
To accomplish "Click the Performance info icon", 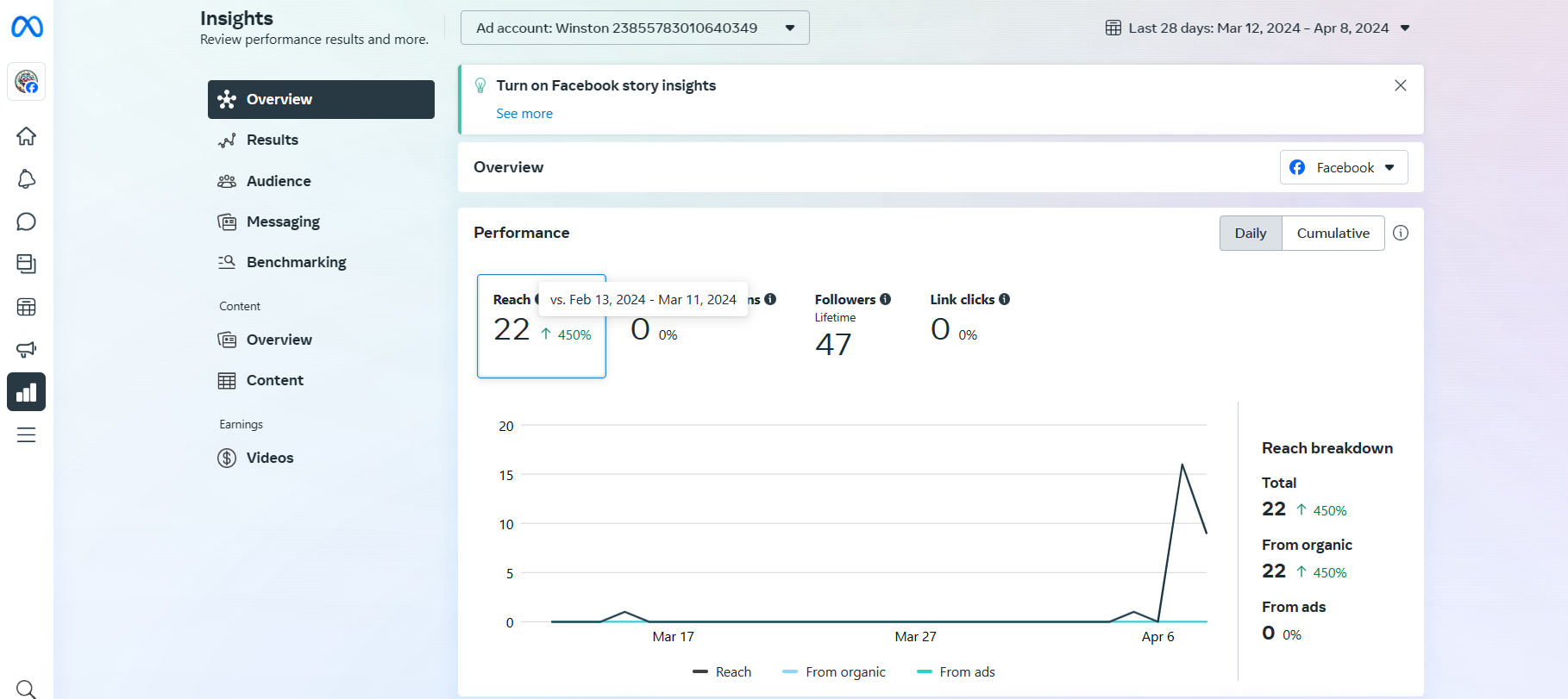I will click(x=1401, y=233).
